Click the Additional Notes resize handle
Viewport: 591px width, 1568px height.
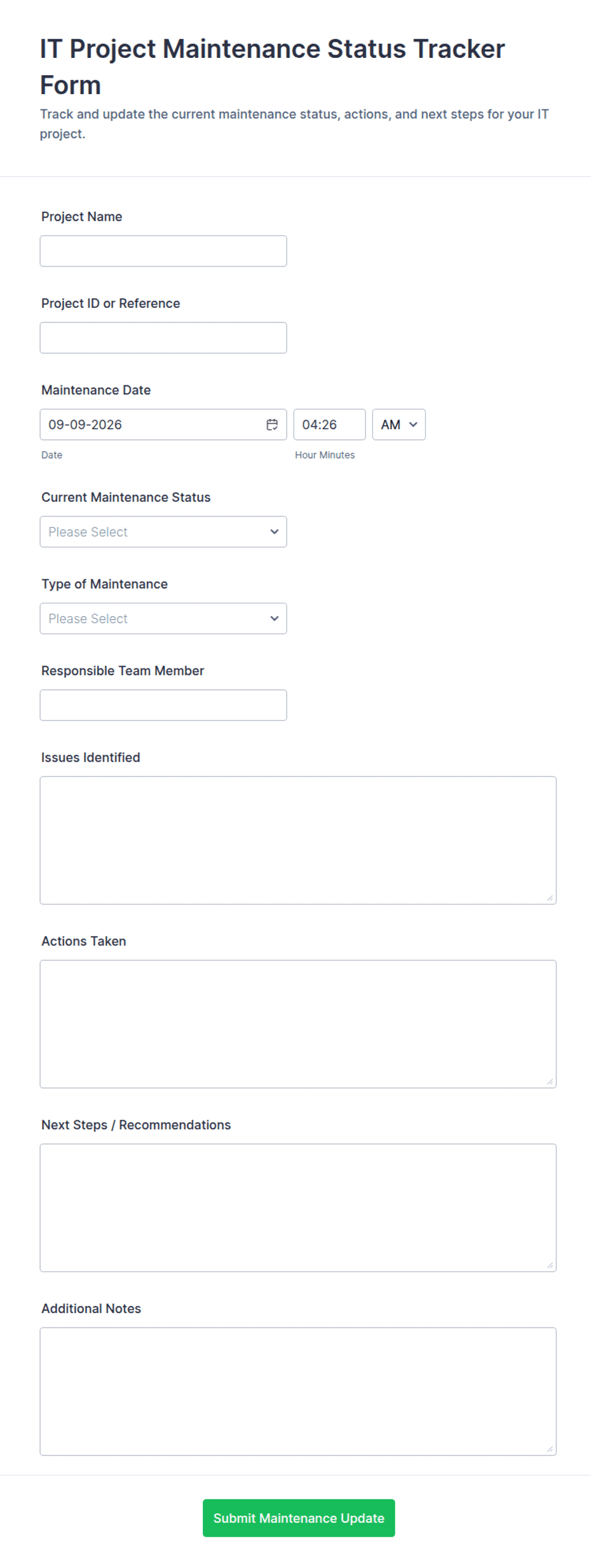click(550, 1449)
